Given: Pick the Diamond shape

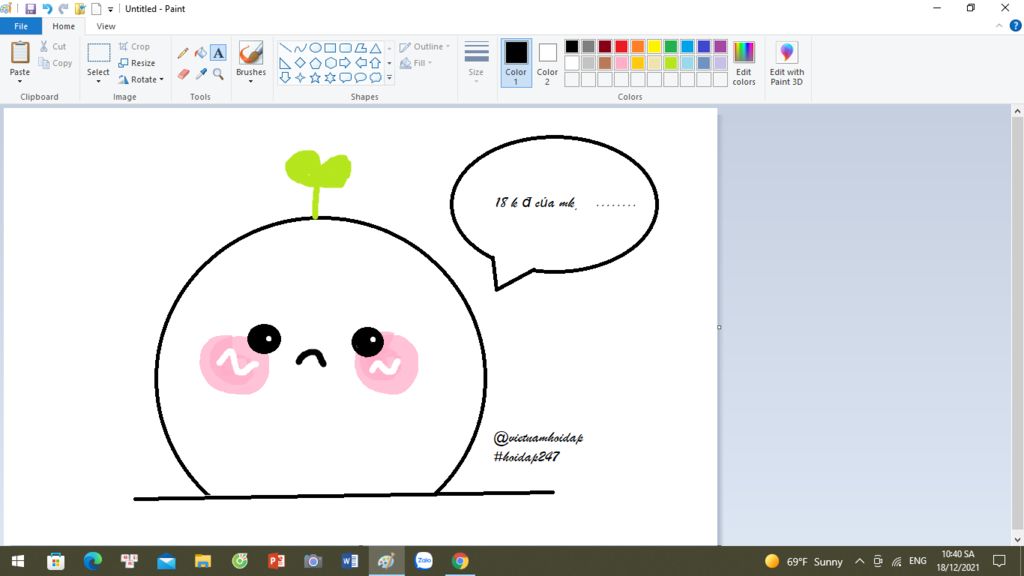Looking at the screenshot, I should point(300,63).
